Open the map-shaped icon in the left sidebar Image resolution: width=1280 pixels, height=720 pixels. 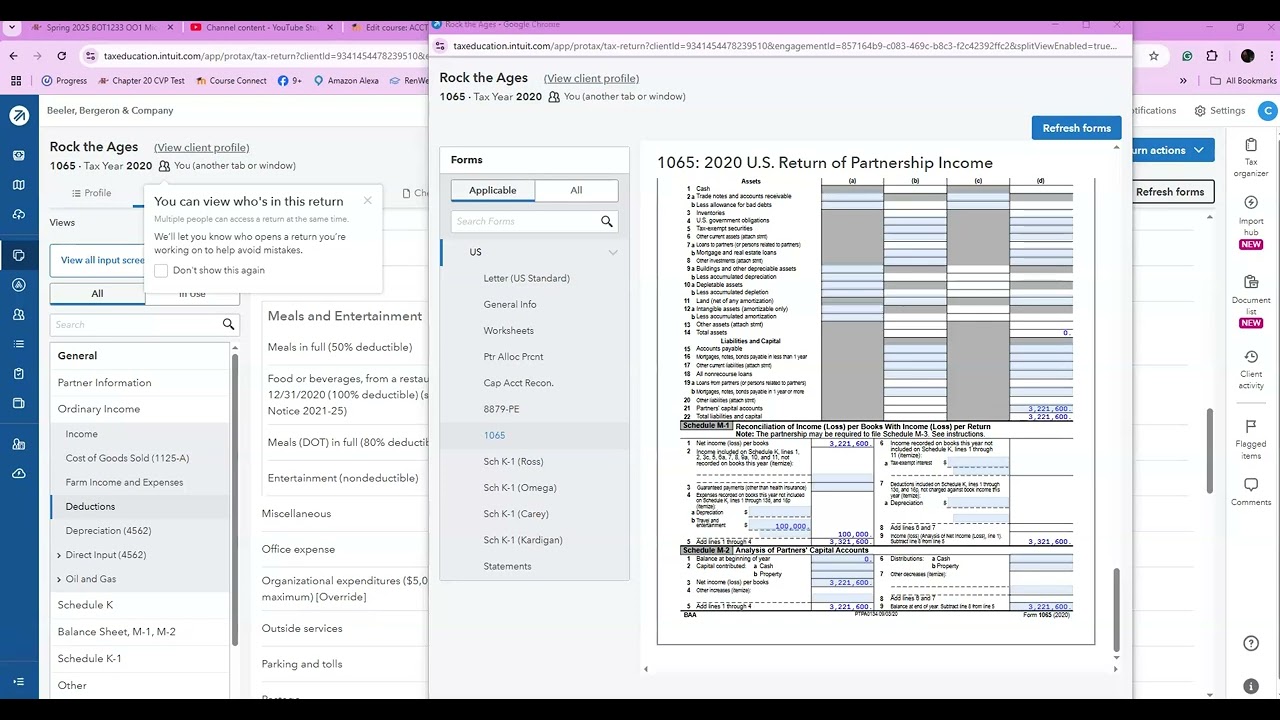(19, 185)
